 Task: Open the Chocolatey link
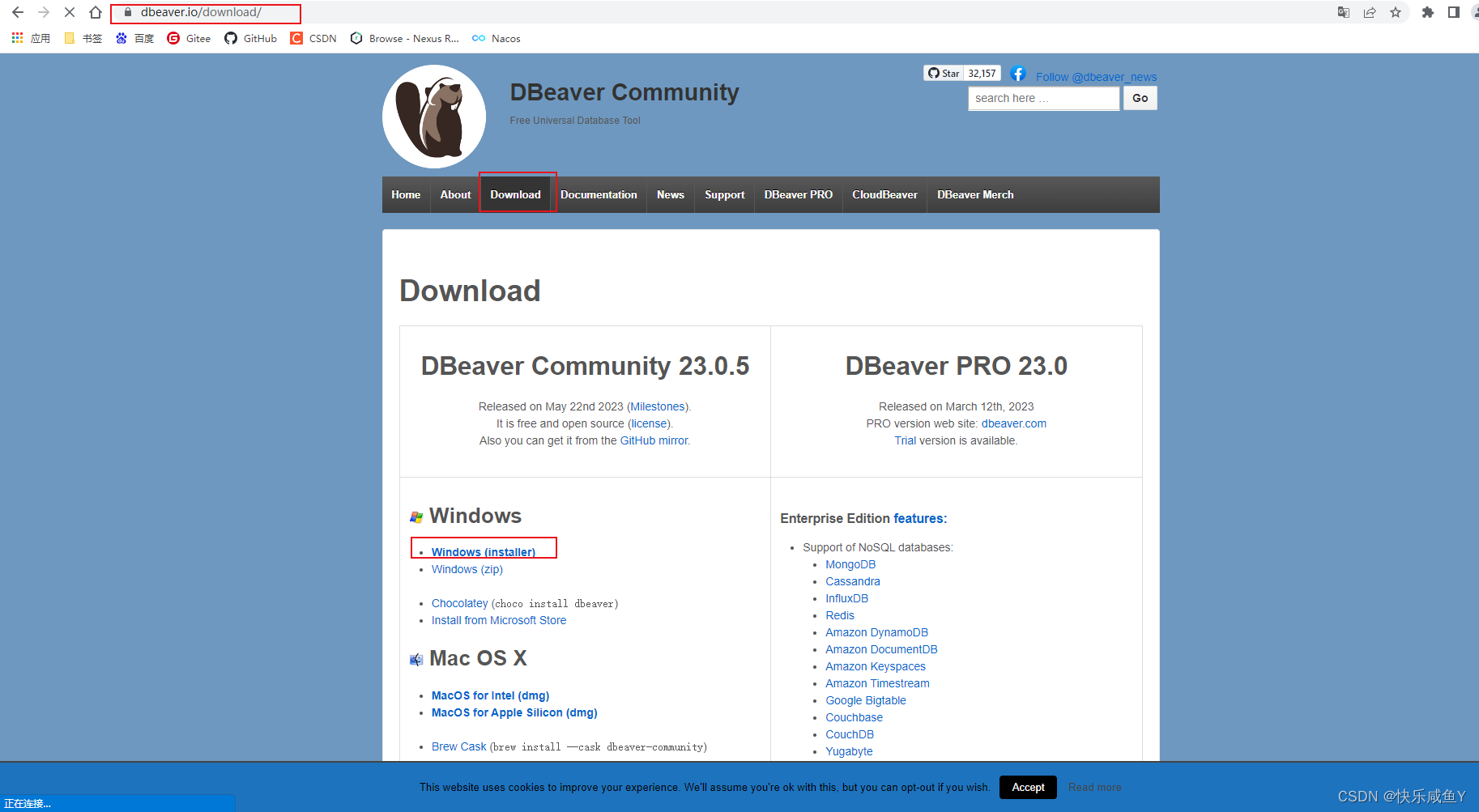point(460,603)
